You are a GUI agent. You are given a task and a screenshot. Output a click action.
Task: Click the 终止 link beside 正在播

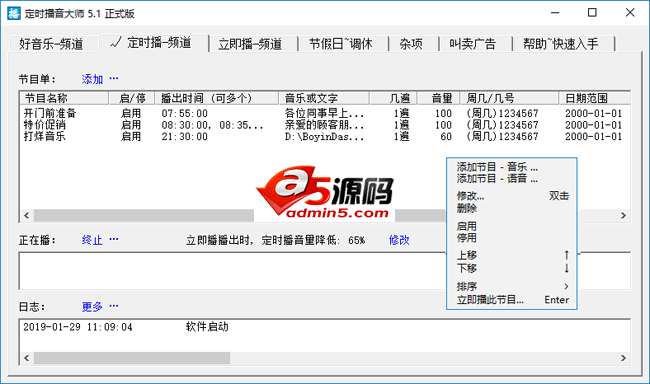[x=92, y=240]
